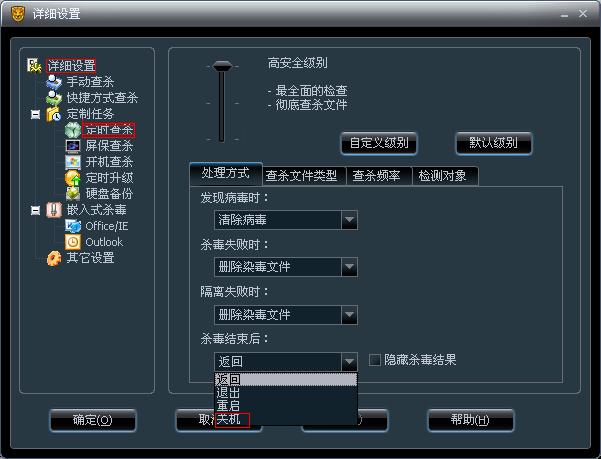Viewport: 601px width, 459px height.
Task: Select the 定制任务 tree node
Action: pos(90,114)
